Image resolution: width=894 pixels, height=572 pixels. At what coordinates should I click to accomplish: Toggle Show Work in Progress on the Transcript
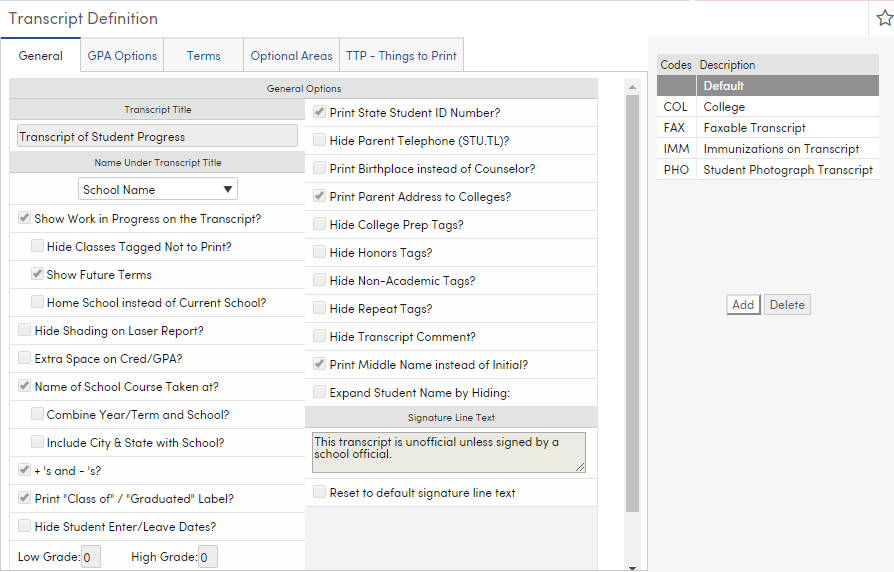tap(24, 218)
